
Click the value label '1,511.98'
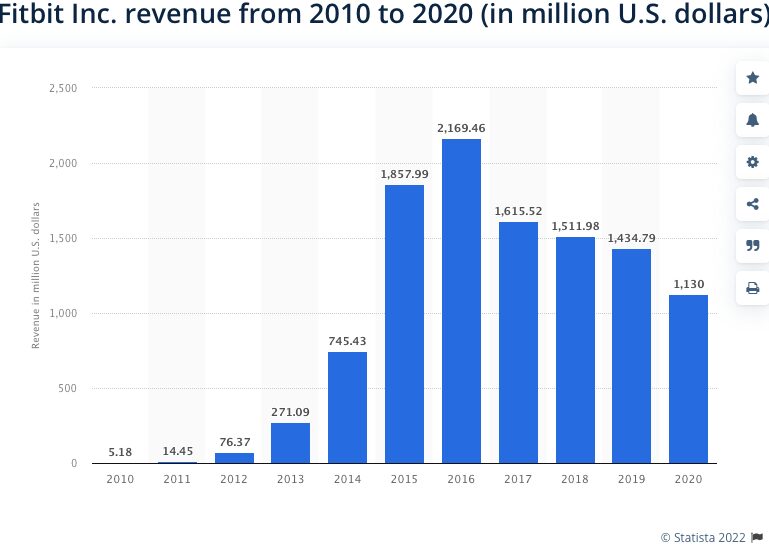(575, 226)
